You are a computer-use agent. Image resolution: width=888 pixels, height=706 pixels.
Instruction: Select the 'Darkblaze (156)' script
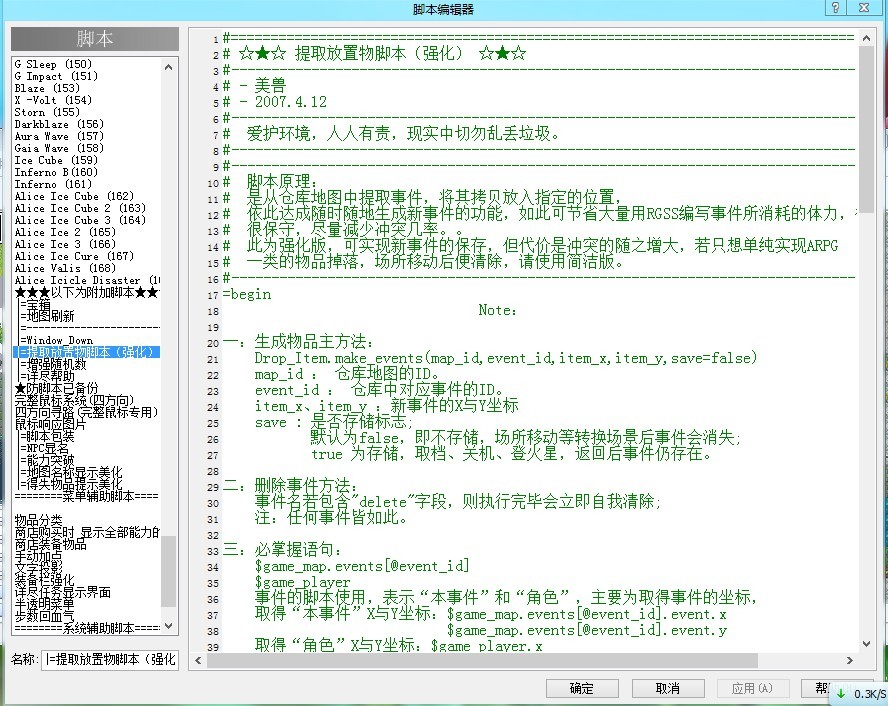[x=59, y=124]
